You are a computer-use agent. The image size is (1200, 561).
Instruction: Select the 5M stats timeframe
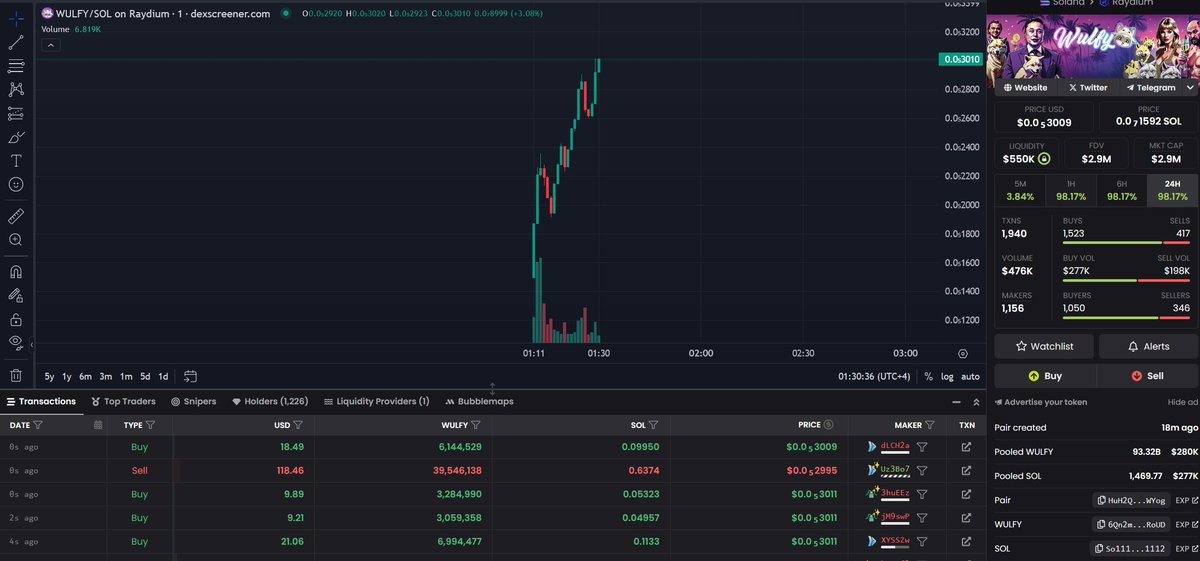(1020, 190)
